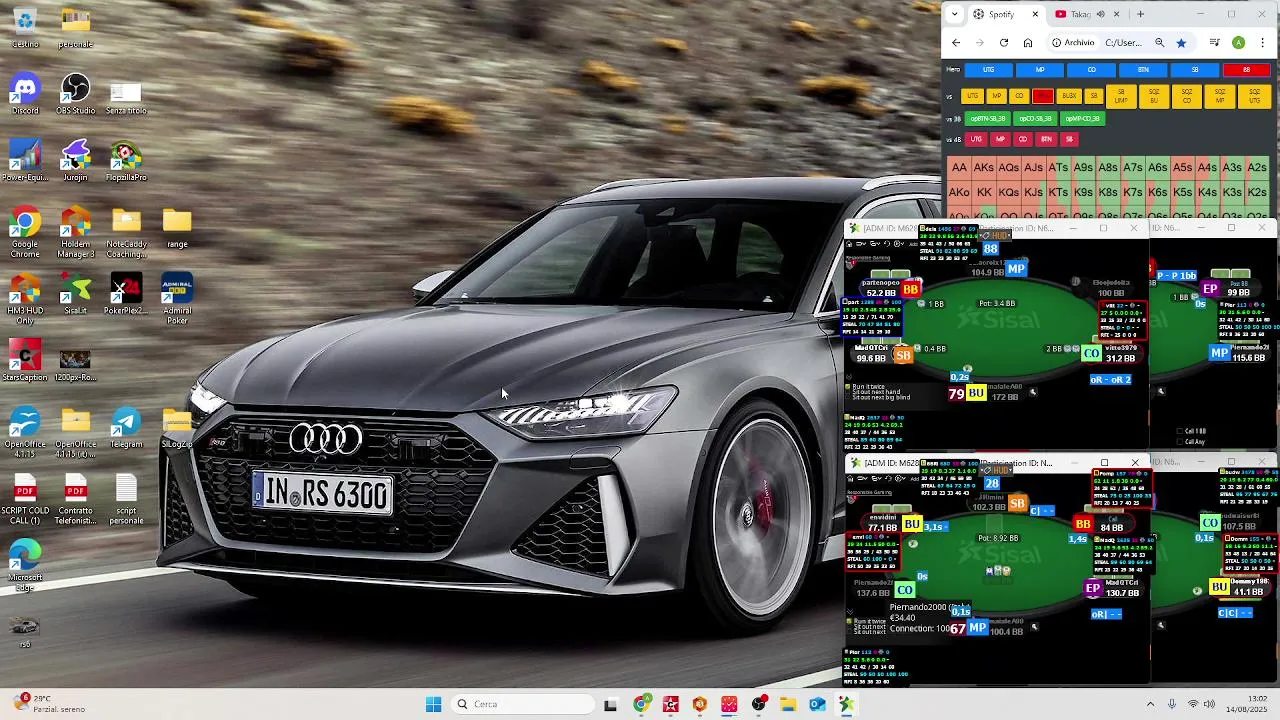Select Hero MP position button
The height and width of the screenshot is (720, 1280).
pos(1040,70)
